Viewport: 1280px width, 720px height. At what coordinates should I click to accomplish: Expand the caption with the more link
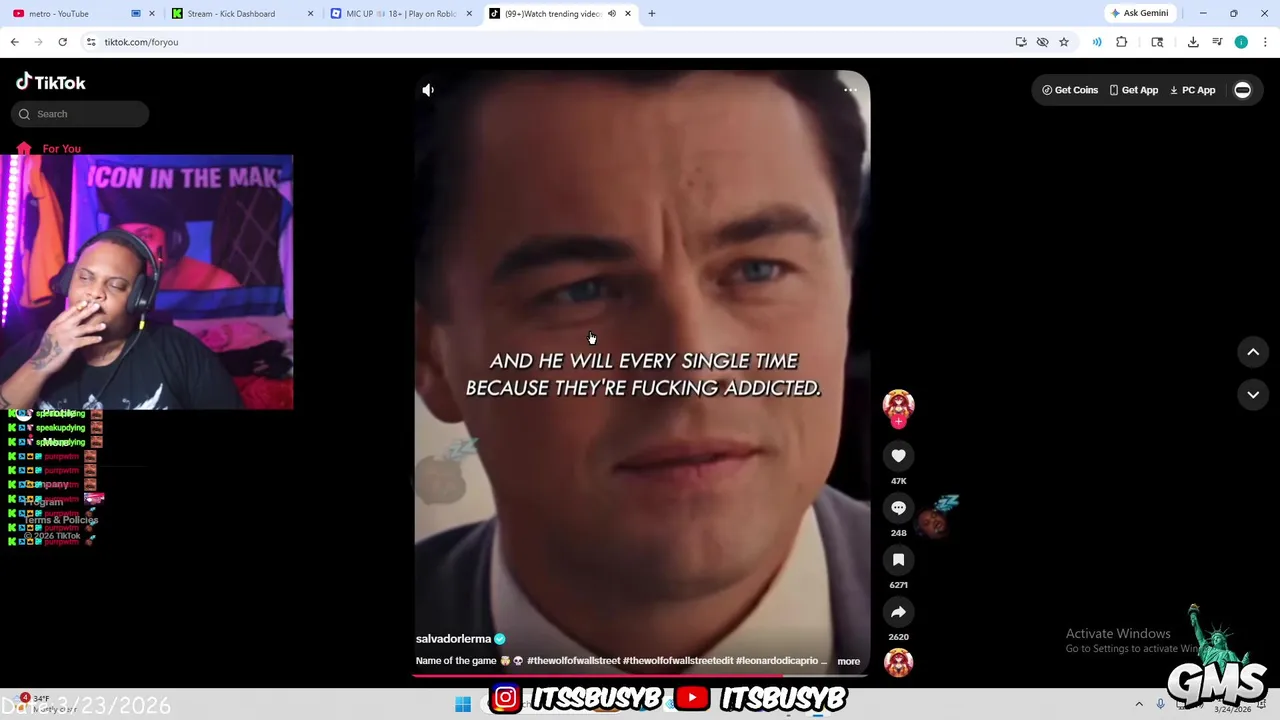pyautogui.click(x=848, y=661)
